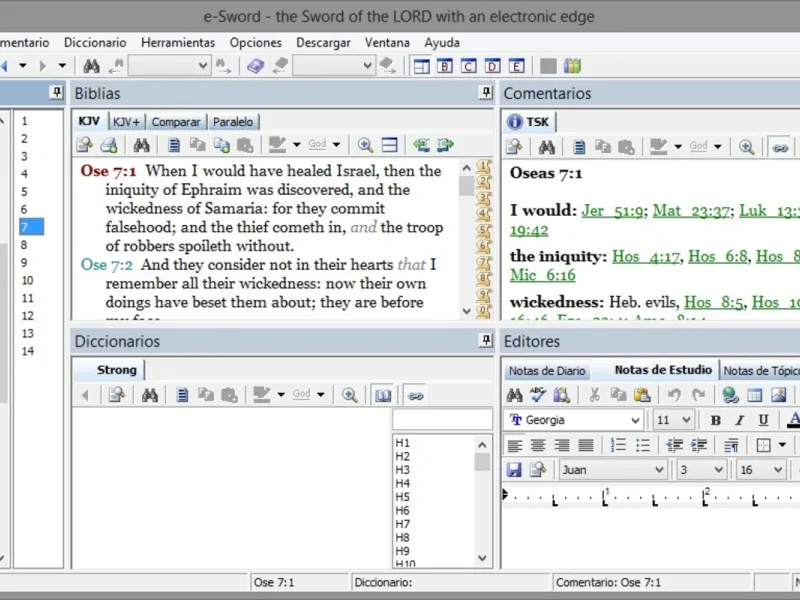Image resolution: width=800 pixels, height=600 pixels.
Task: Select the window layout icon in main toolbar
Action: 421,66
